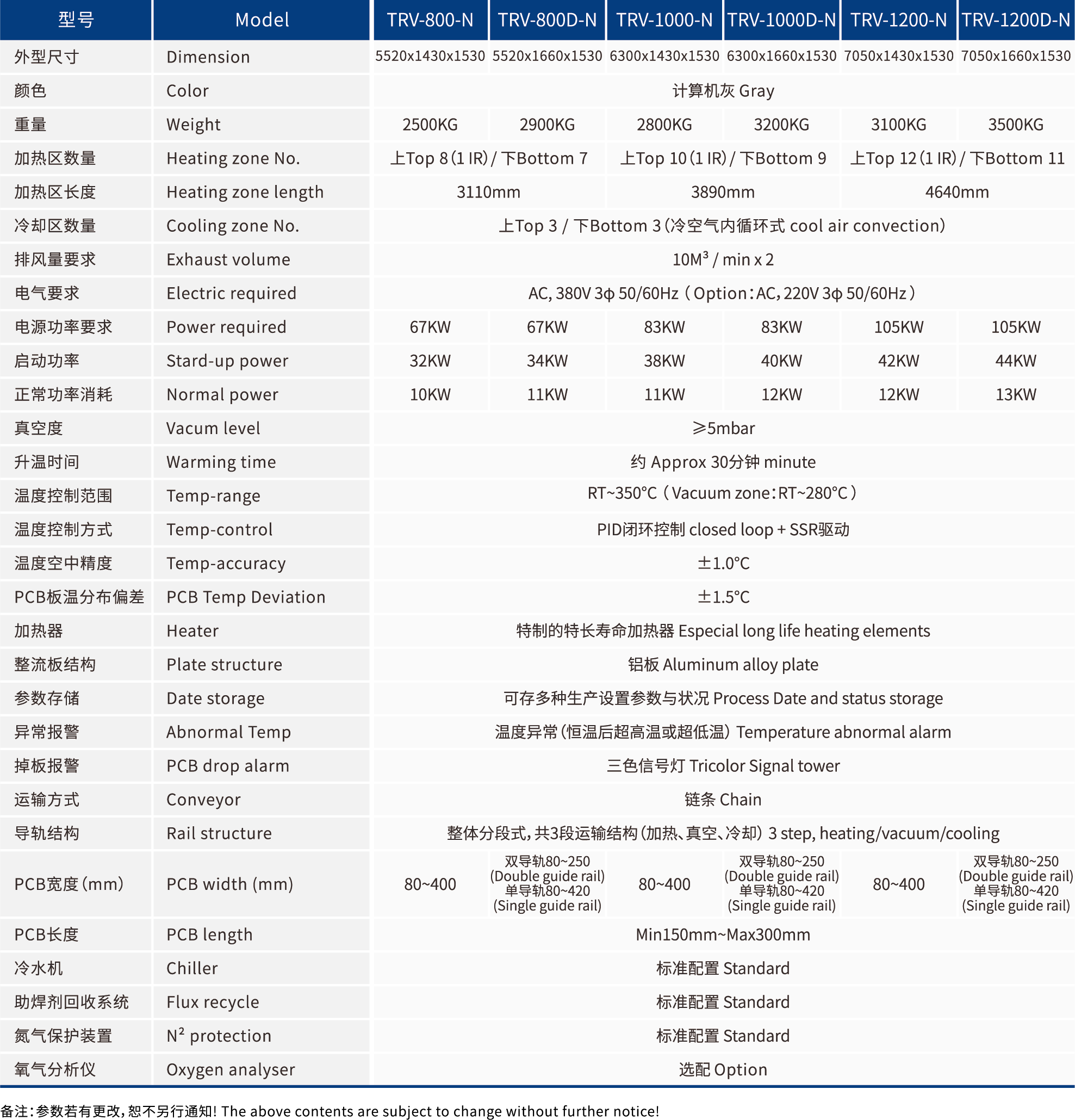Click the 105KW cell under TRV-1200D-N

click(1016, 327)
